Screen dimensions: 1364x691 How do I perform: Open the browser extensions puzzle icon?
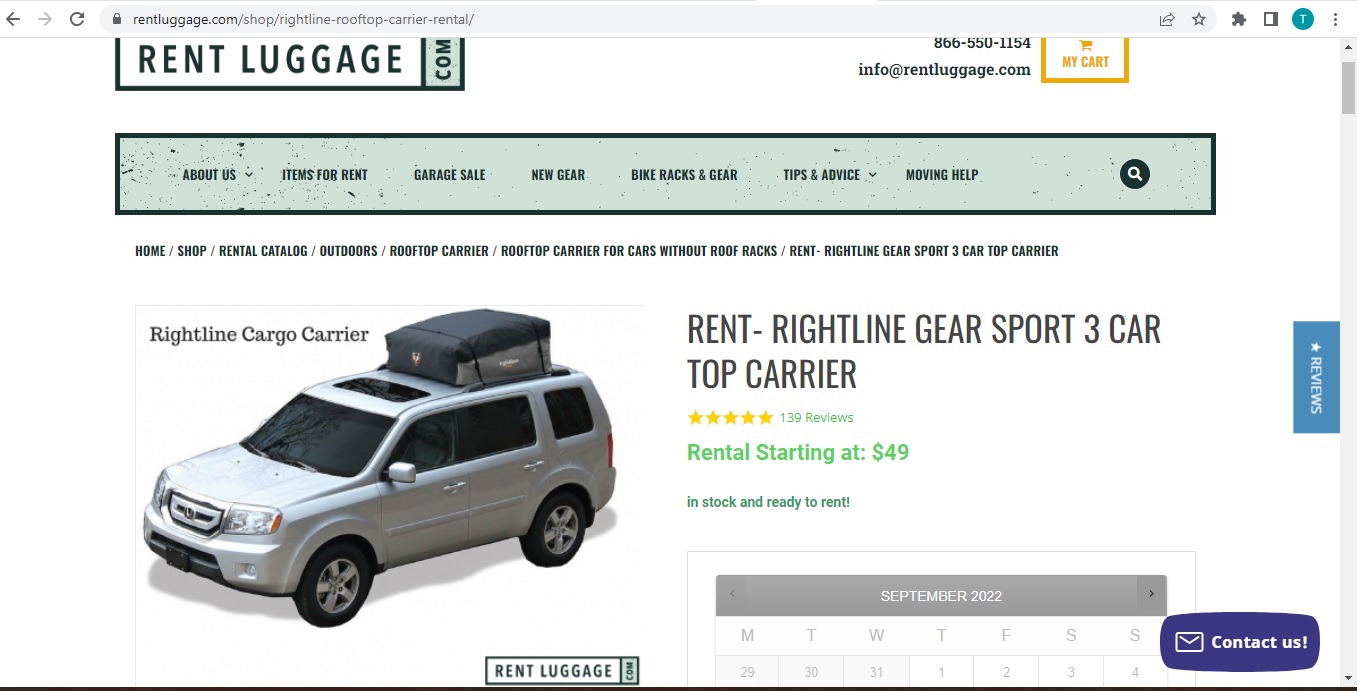tap(1239, 19)
